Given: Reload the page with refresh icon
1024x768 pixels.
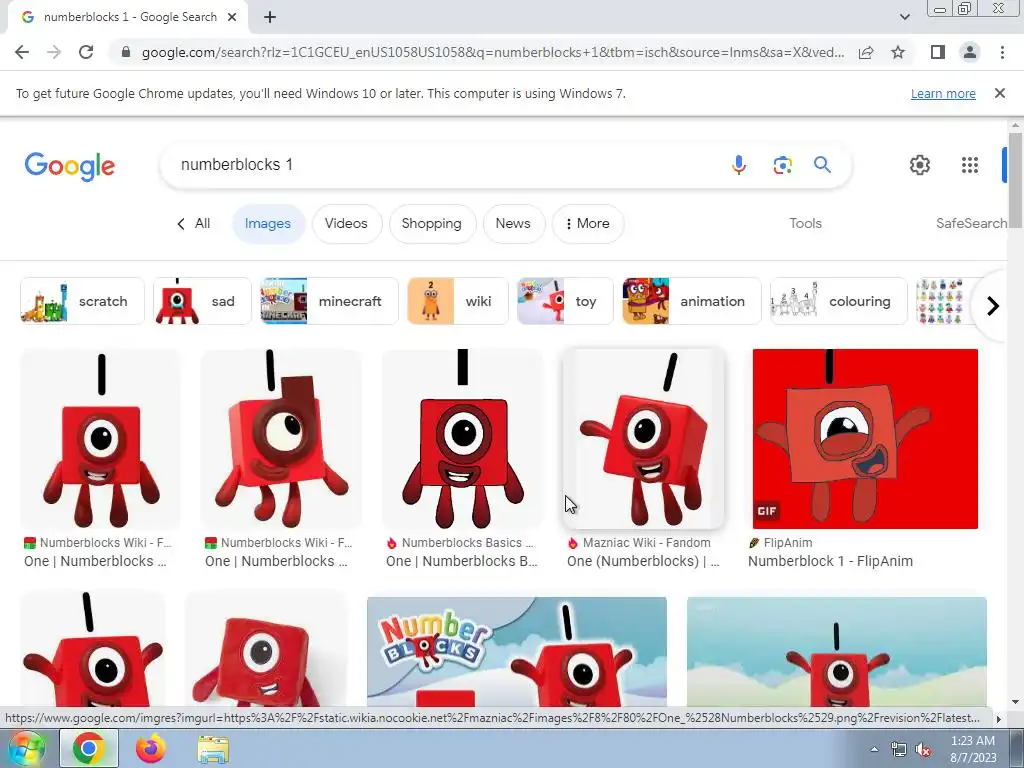Looking at the screenshot, I should tap(86, 52).
